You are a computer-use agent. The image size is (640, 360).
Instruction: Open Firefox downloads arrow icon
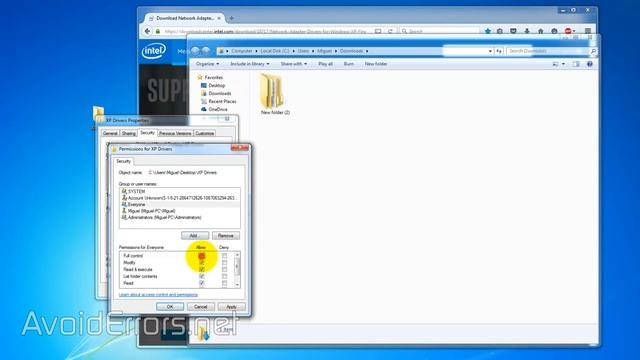tap(527, 31)
